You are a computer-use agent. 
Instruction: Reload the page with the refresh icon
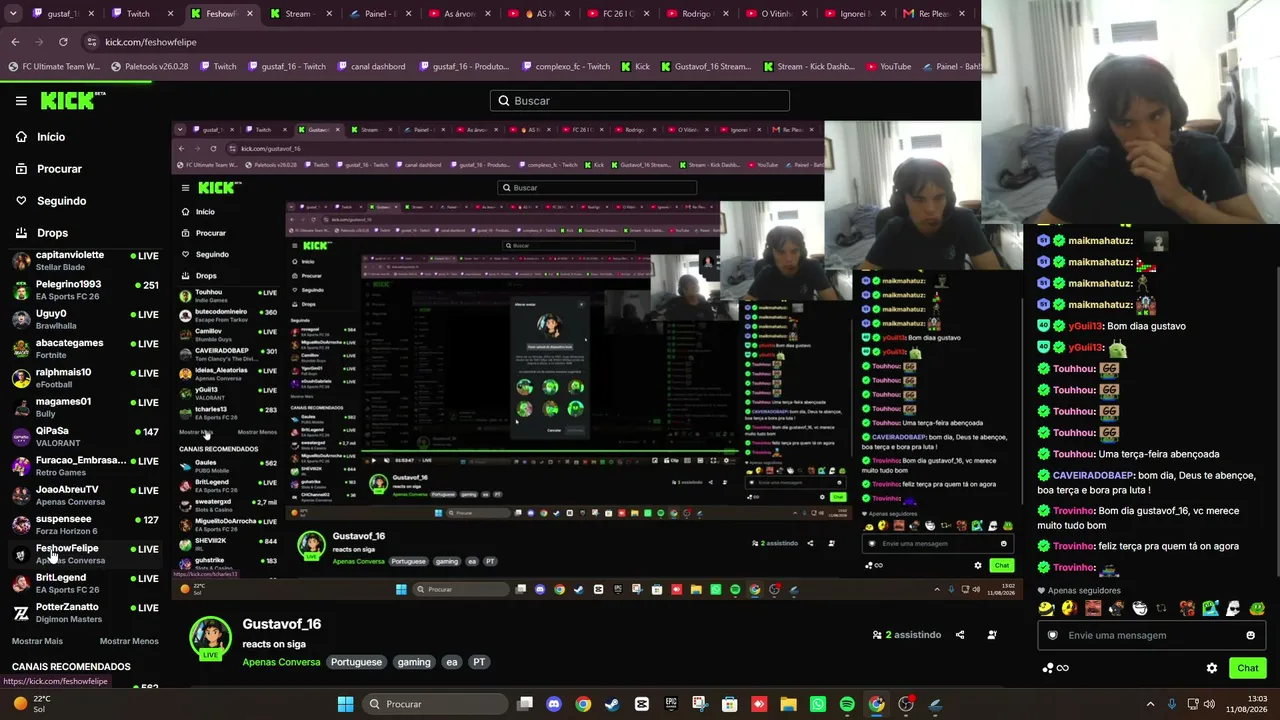pos(63,42)
